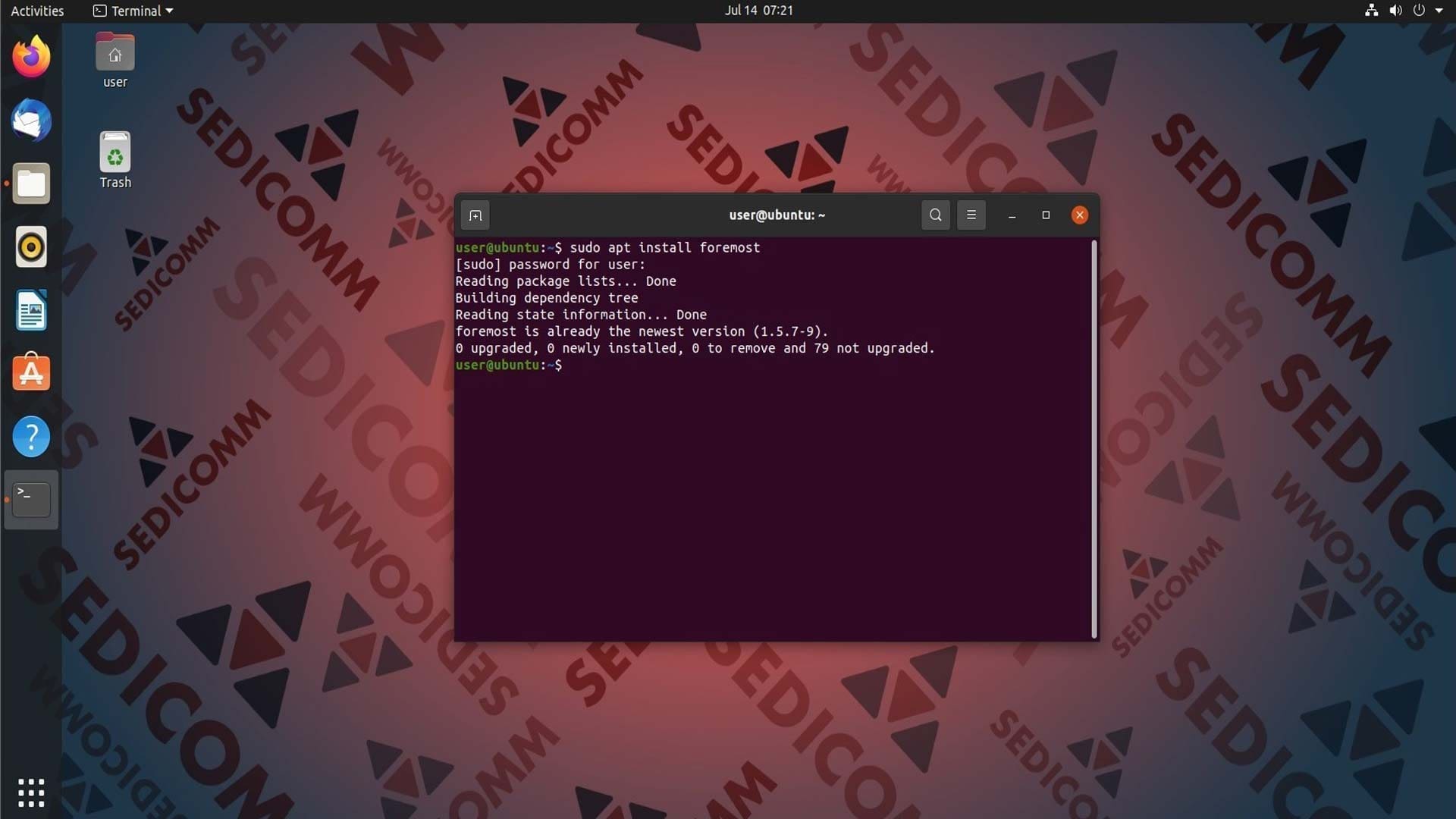1456x819 pixels.
Task: Click the text '[sudo] password for user:'
Action: pos(550,265)
